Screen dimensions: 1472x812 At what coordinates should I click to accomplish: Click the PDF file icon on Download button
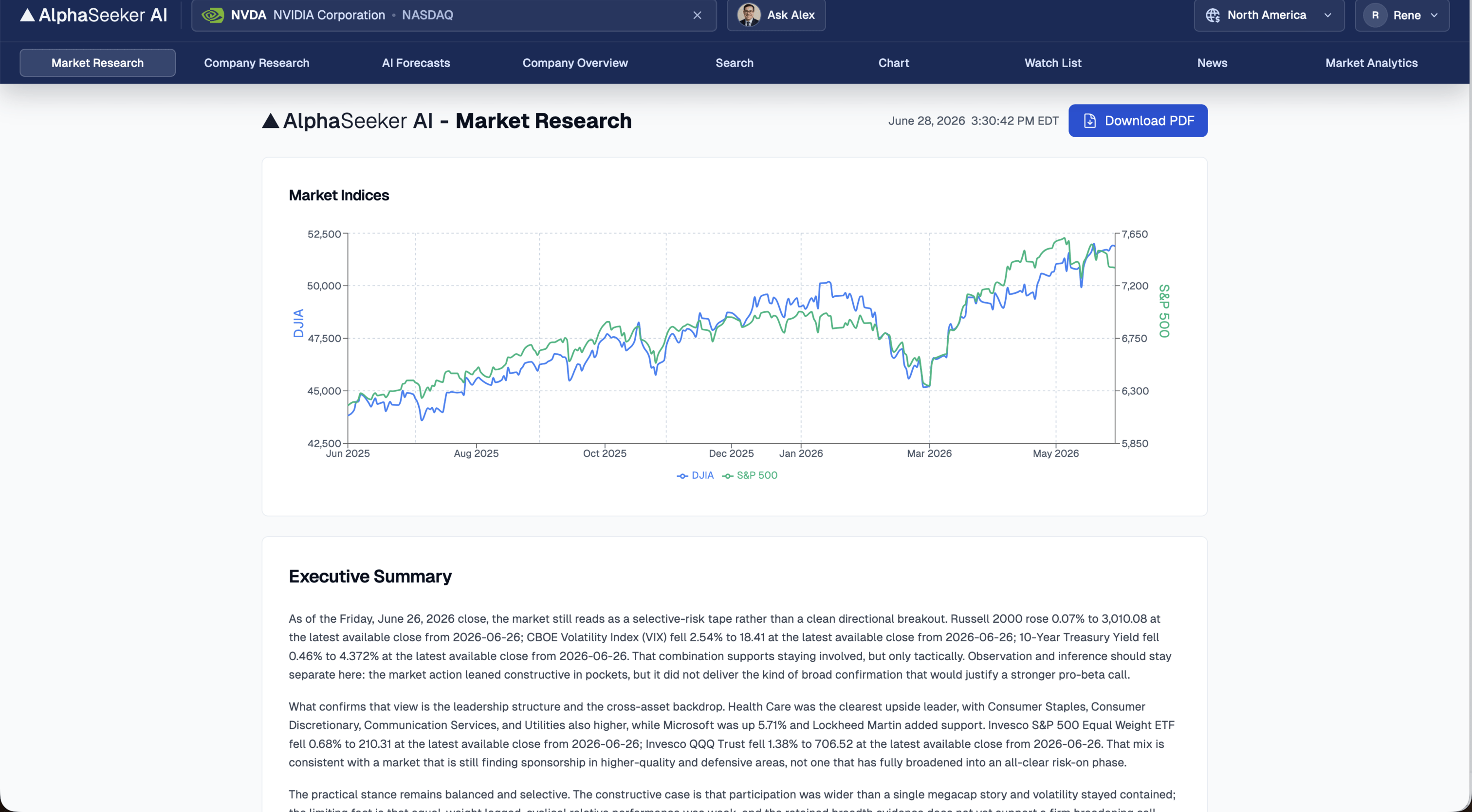pos(1090,121)
